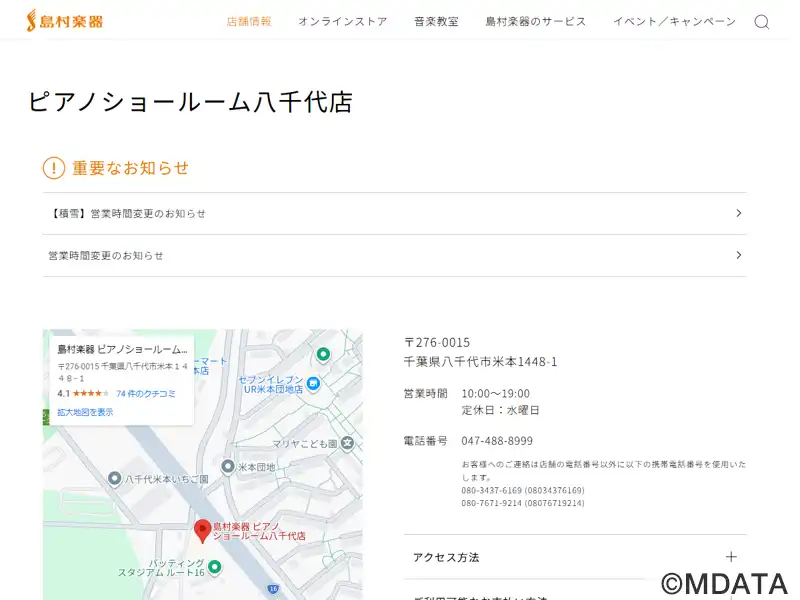Select 音楽教室 in the top menu

click(x=436, y=21)
